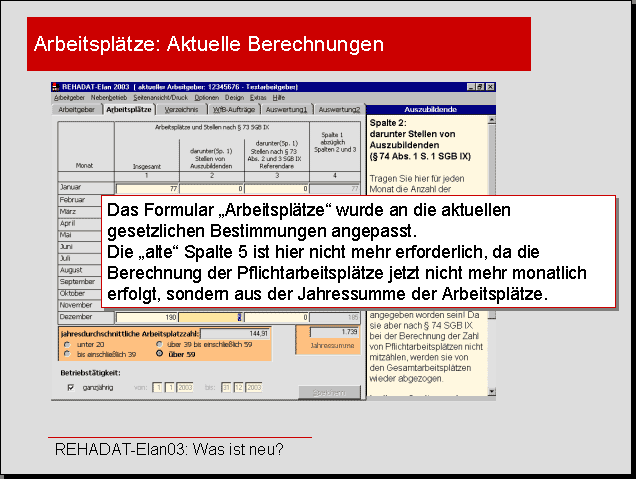Show the Auswertung2 tab
The height and width of the screenshot is (479, 636).
tap(338, 109)
